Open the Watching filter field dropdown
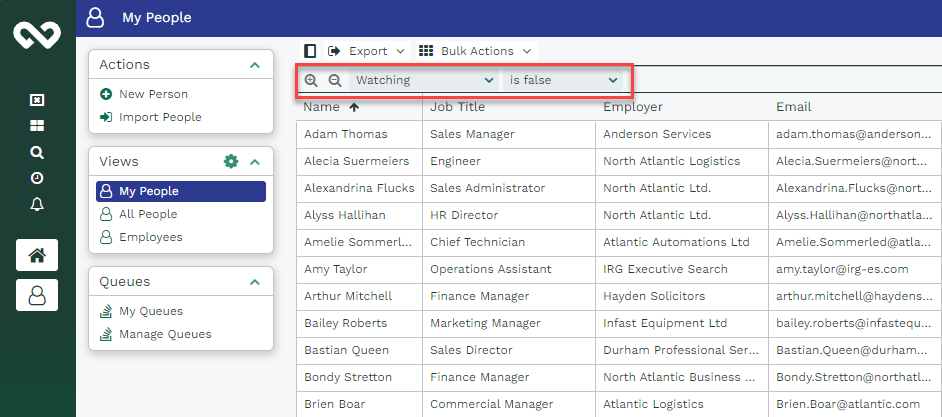The image size is (942, 417). (x=425, y=80)
